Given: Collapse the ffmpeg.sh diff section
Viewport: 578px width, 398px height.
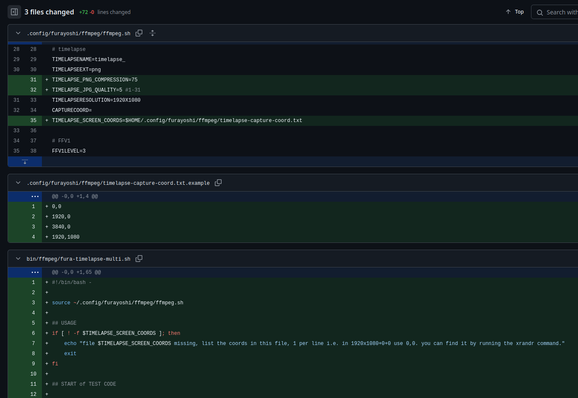Looking at the screenshot, I should (18, 33).
